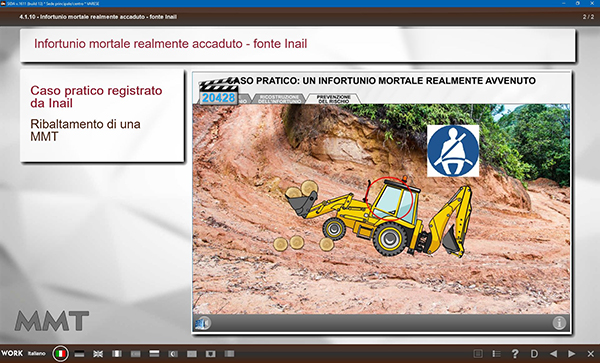Open the contents list icon
600x363 pixels.
[x=496, y=354]
